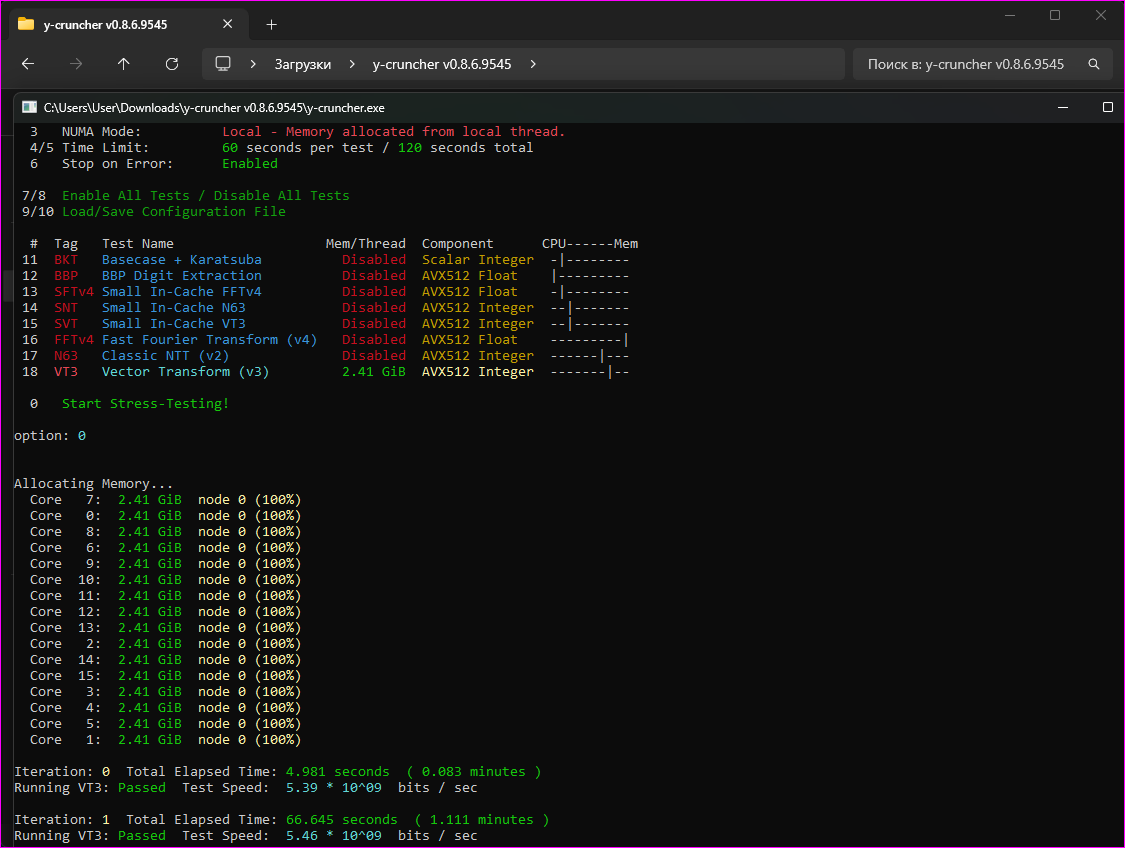Click 'Vector Transform (v3)' test name

[185, 372]
